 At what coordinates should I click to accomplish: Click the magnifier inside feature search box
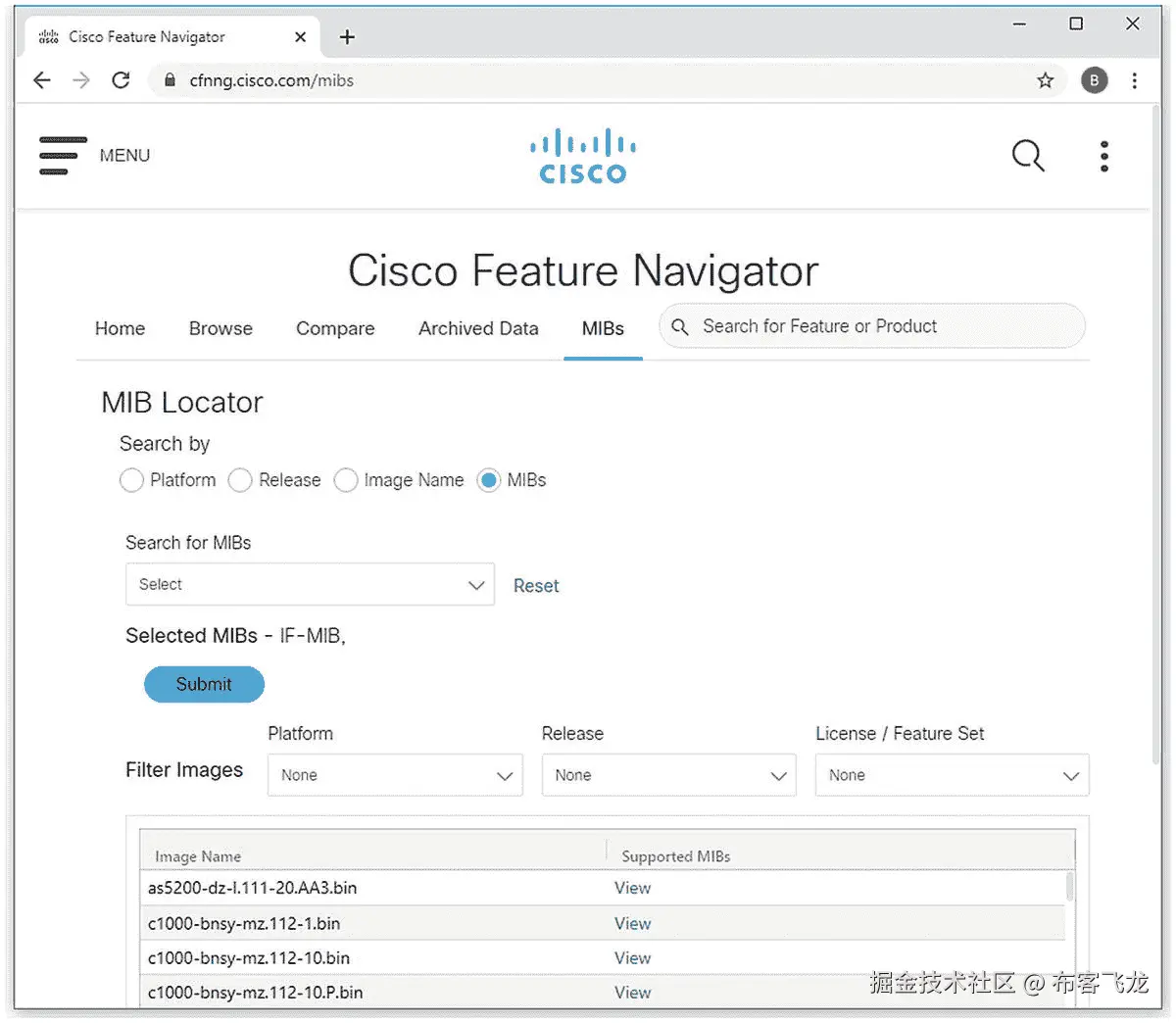[680, 326]
